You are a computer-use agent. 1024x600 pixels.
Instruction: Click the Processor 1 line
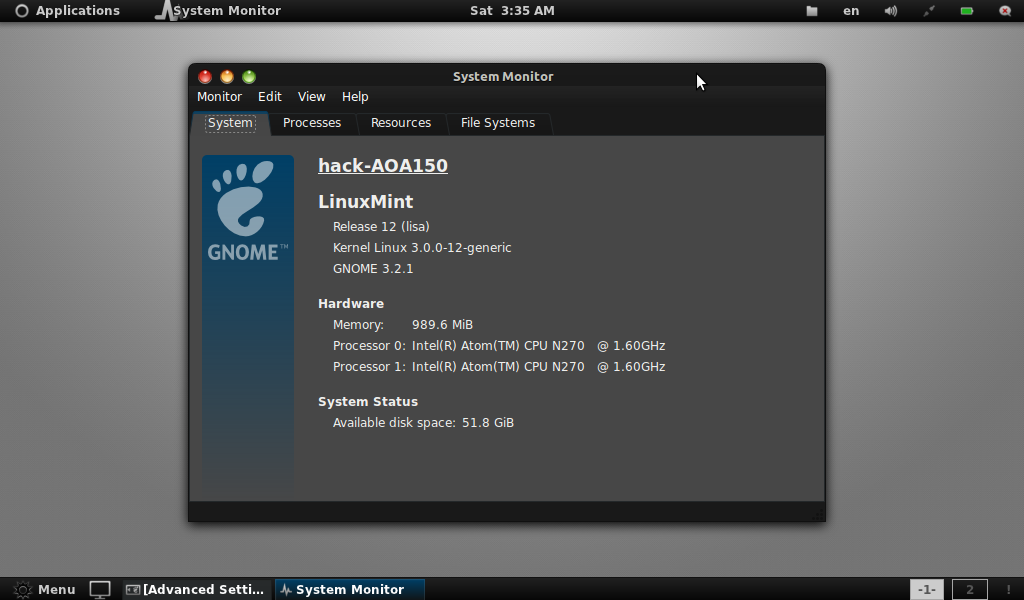coord(499,366)
